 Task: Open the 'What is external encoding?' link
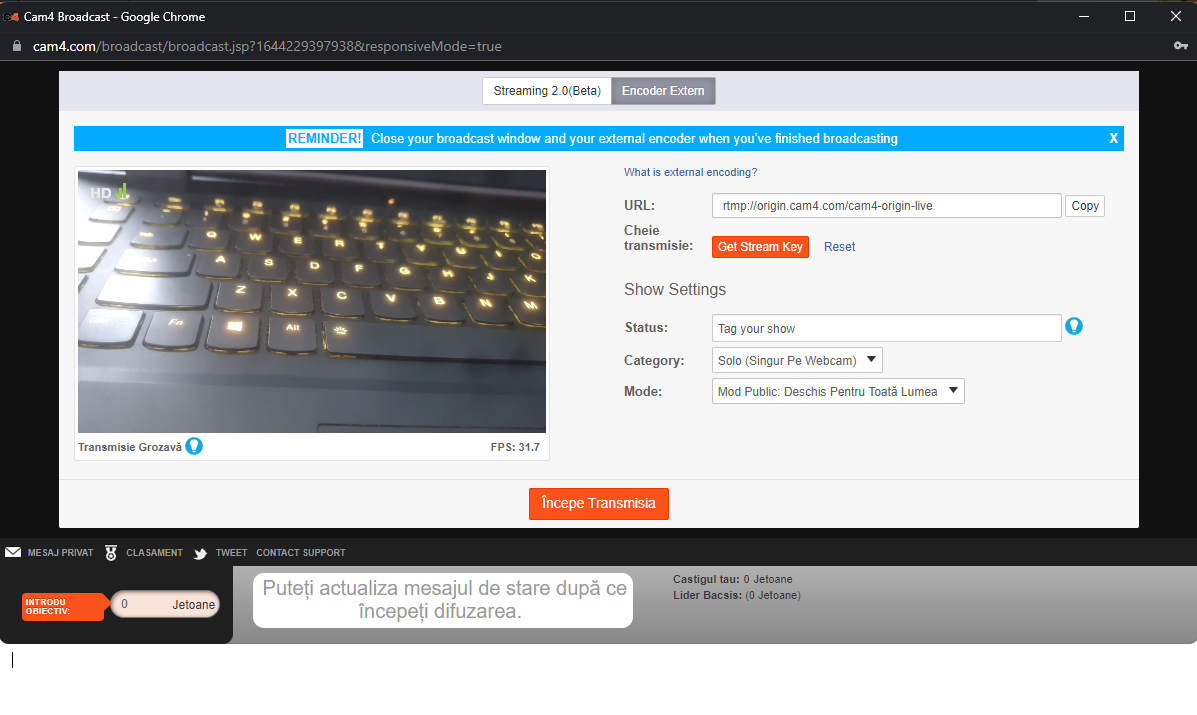690,172
